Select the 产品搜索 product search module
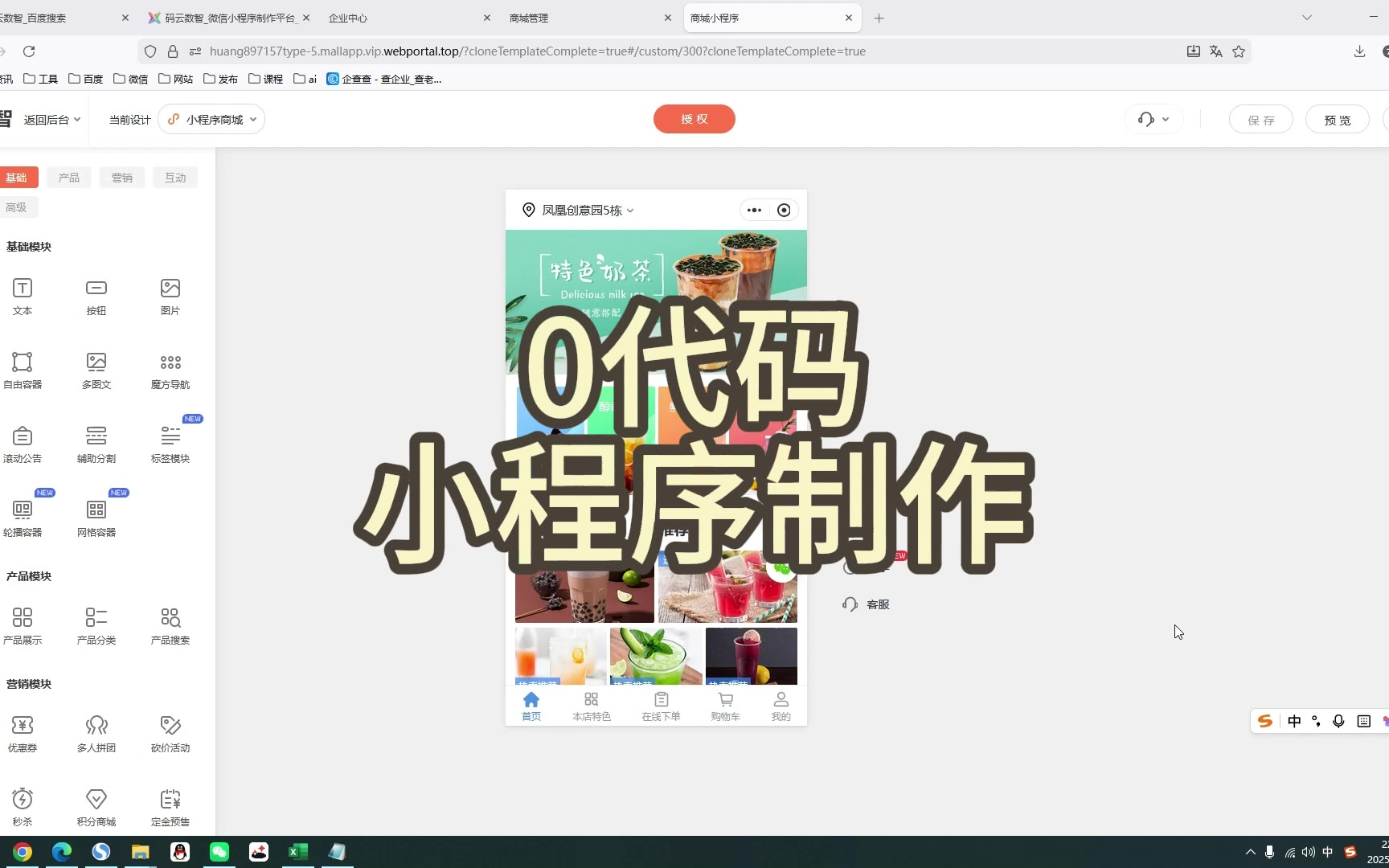Image resolution: width=1389 pixels, height=868 pixels. click(x=170, y=625)
